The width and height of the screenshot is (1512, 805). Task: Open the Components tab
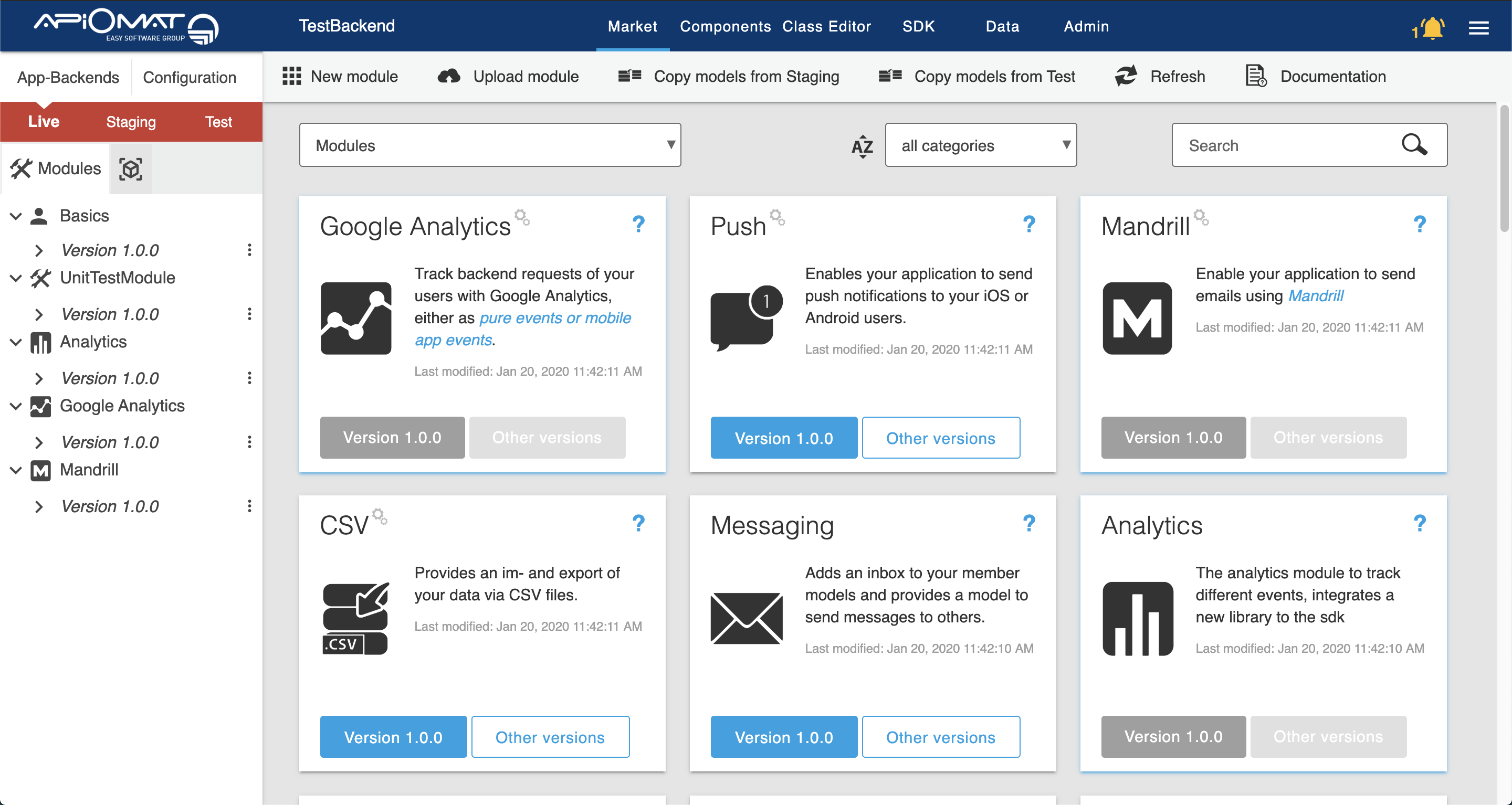pyautogui.click(x=725, y=26)
